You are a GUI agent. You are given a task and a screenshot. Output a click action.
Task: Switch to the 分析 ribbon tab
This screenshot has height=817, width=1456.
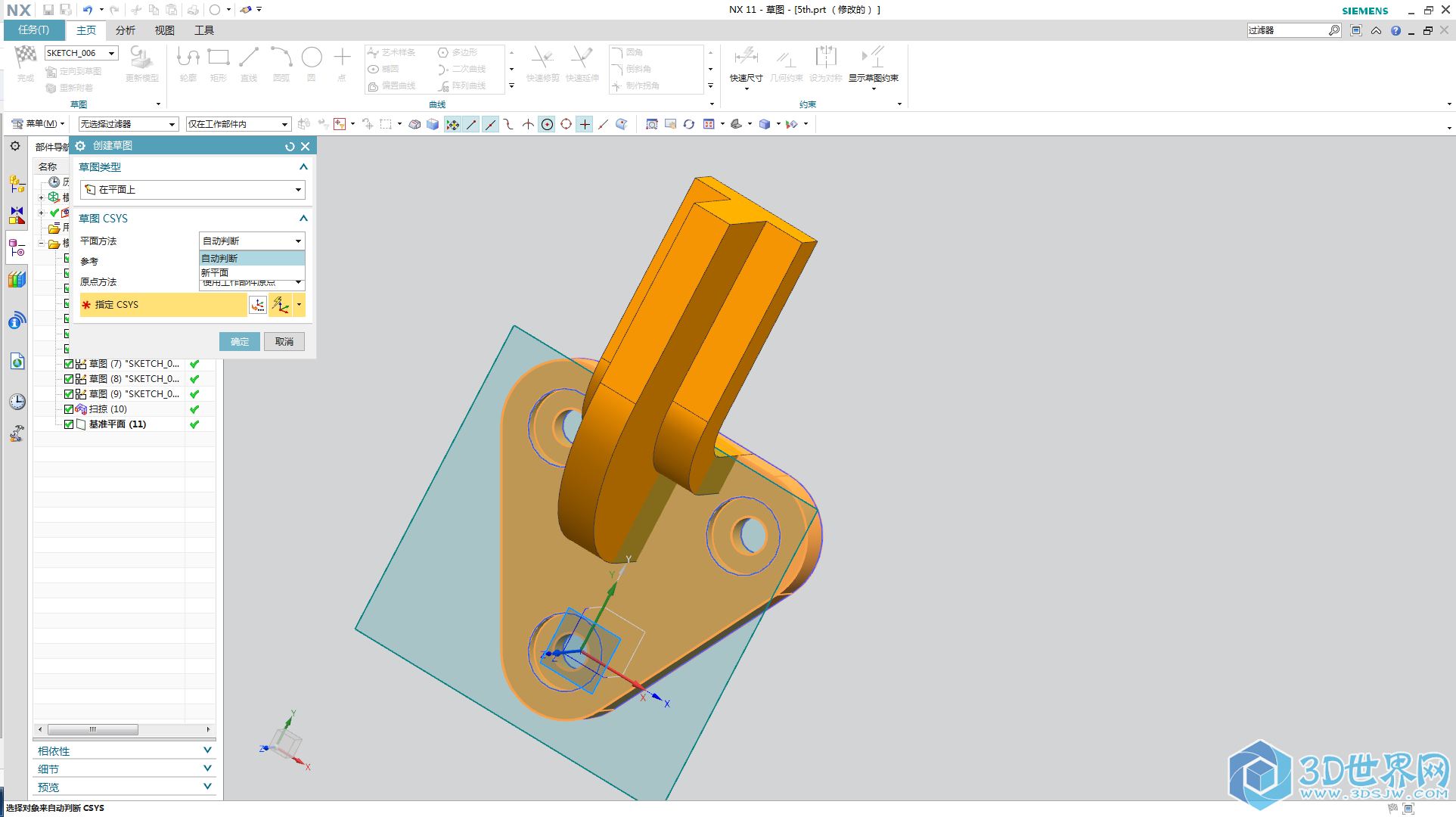pyautogui.click(x=126, y=30)
